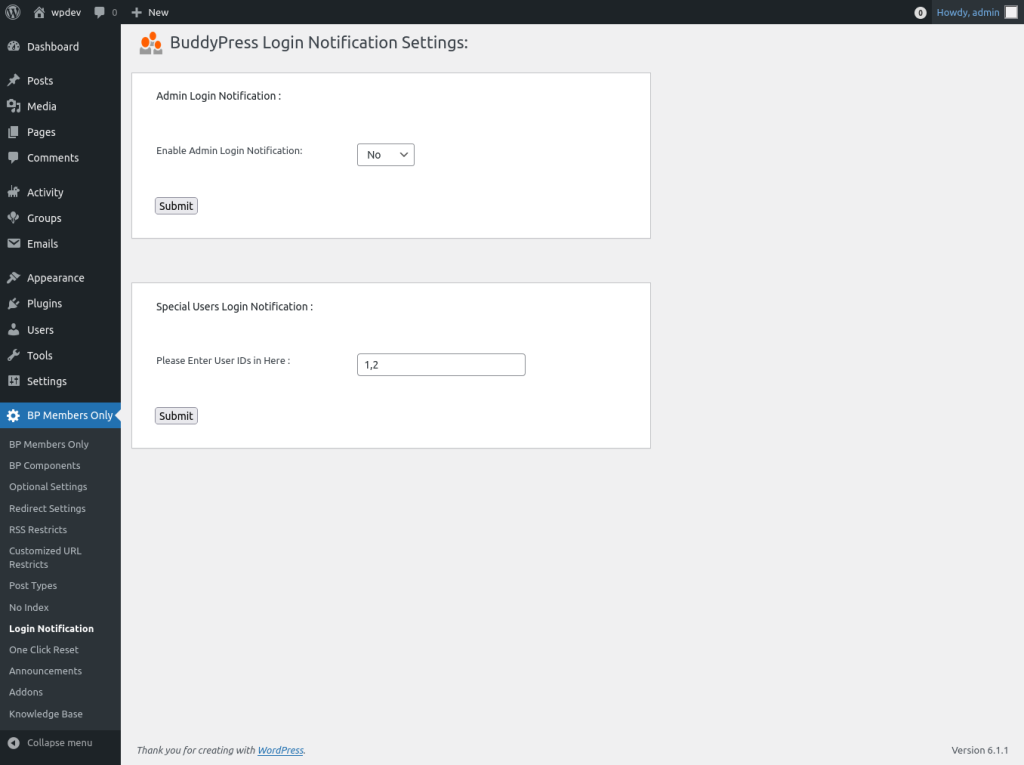Viewport: 1024px width, 765px height.
Task: Open the Enable Admin Login Notification dropdown
Action: (x=385, y=155)
